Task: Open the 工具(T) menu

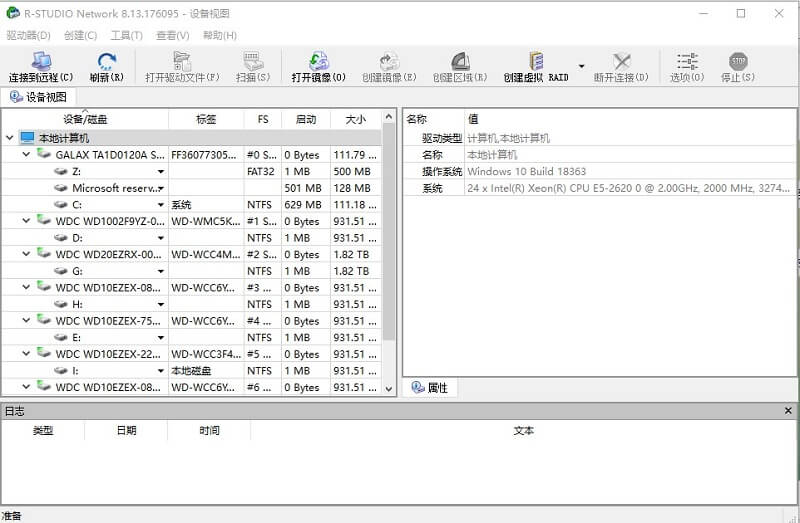Action: click(127, 35)
